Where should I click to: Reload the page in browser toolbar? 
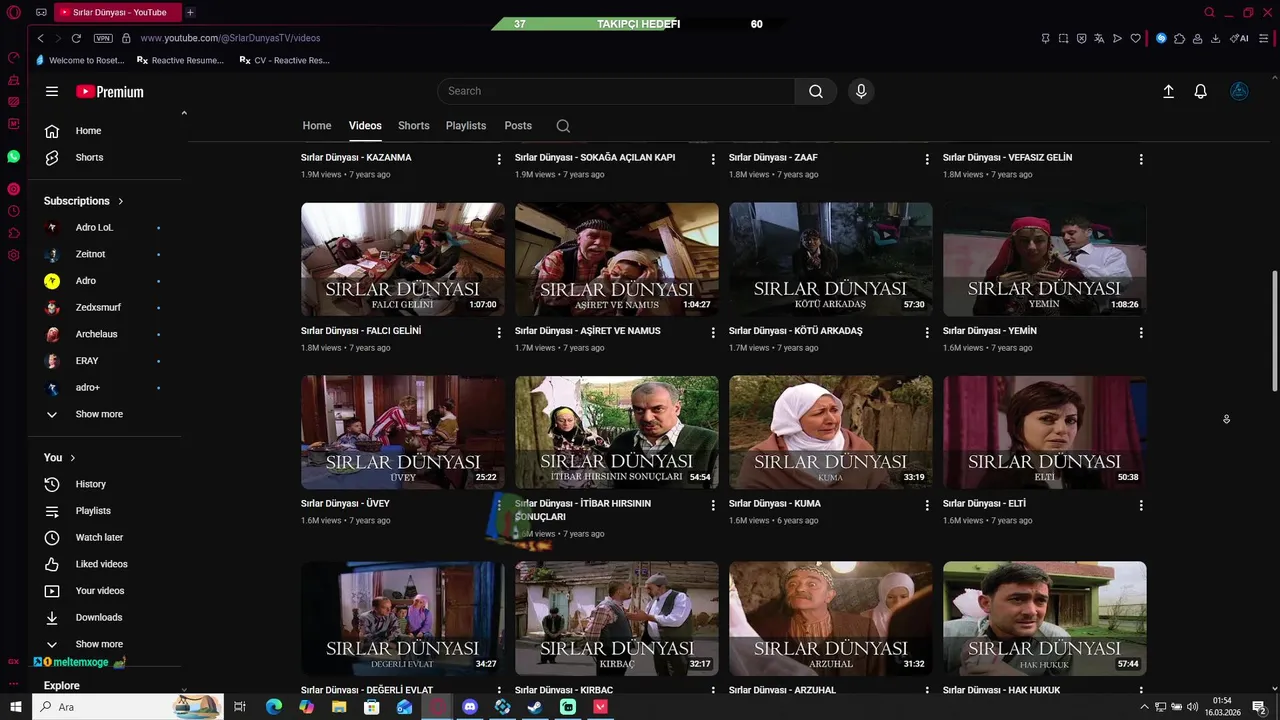pyautogui.click(x=76, y=38)
